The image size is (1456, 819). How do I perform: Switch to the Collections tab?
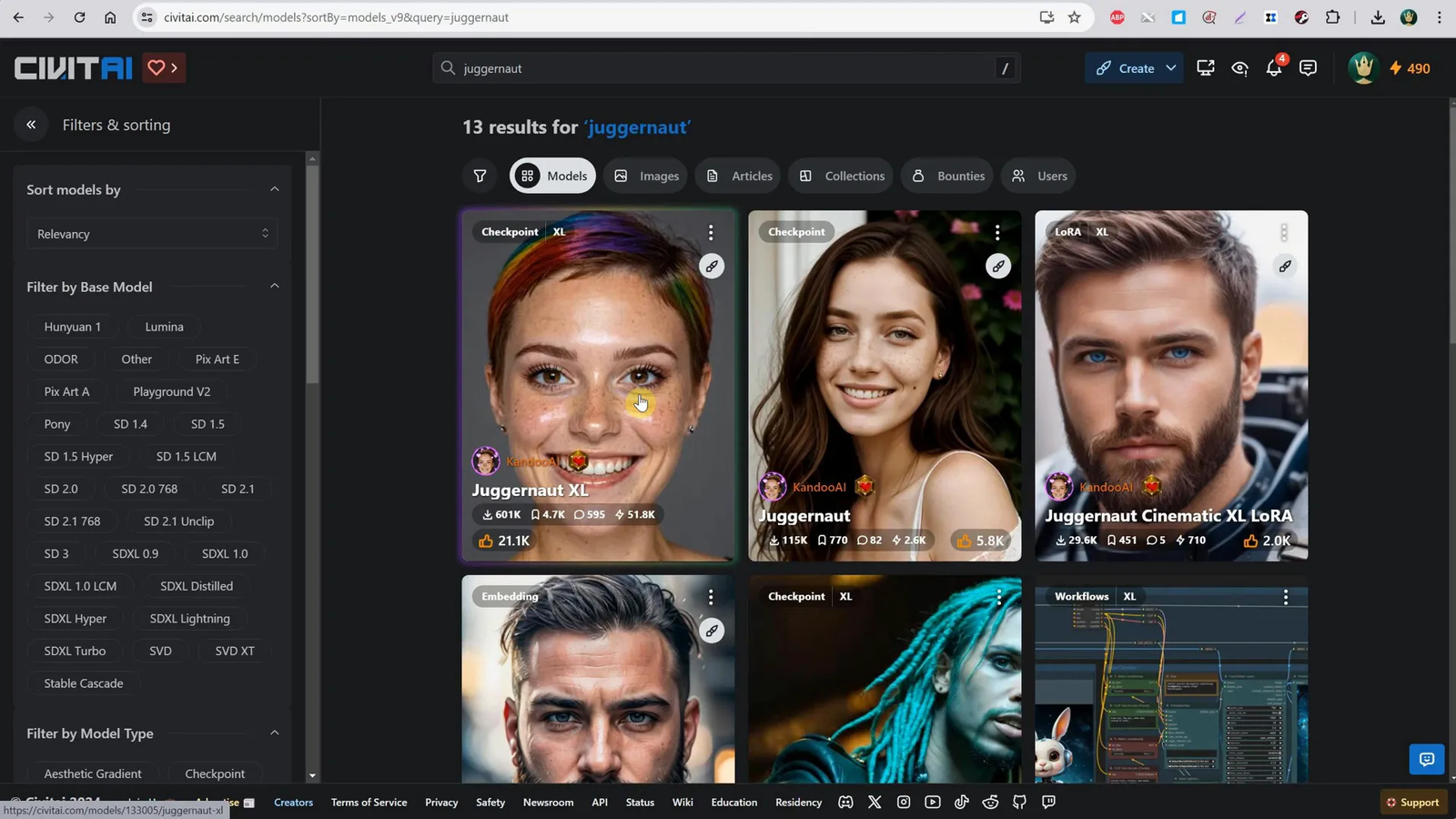point(842,176)
